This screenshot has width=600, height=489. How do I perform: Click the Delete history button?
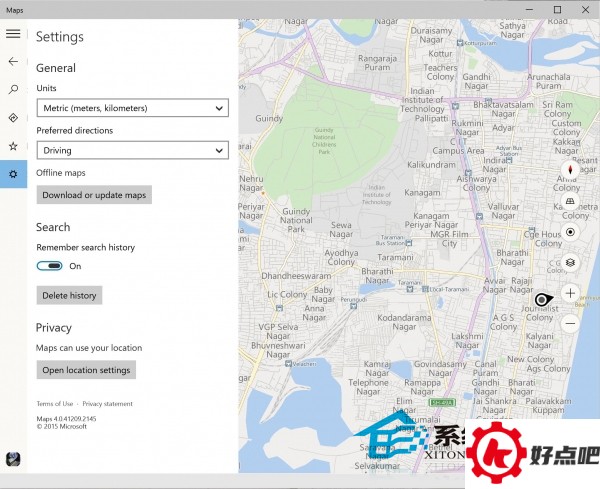pos(69,295)
